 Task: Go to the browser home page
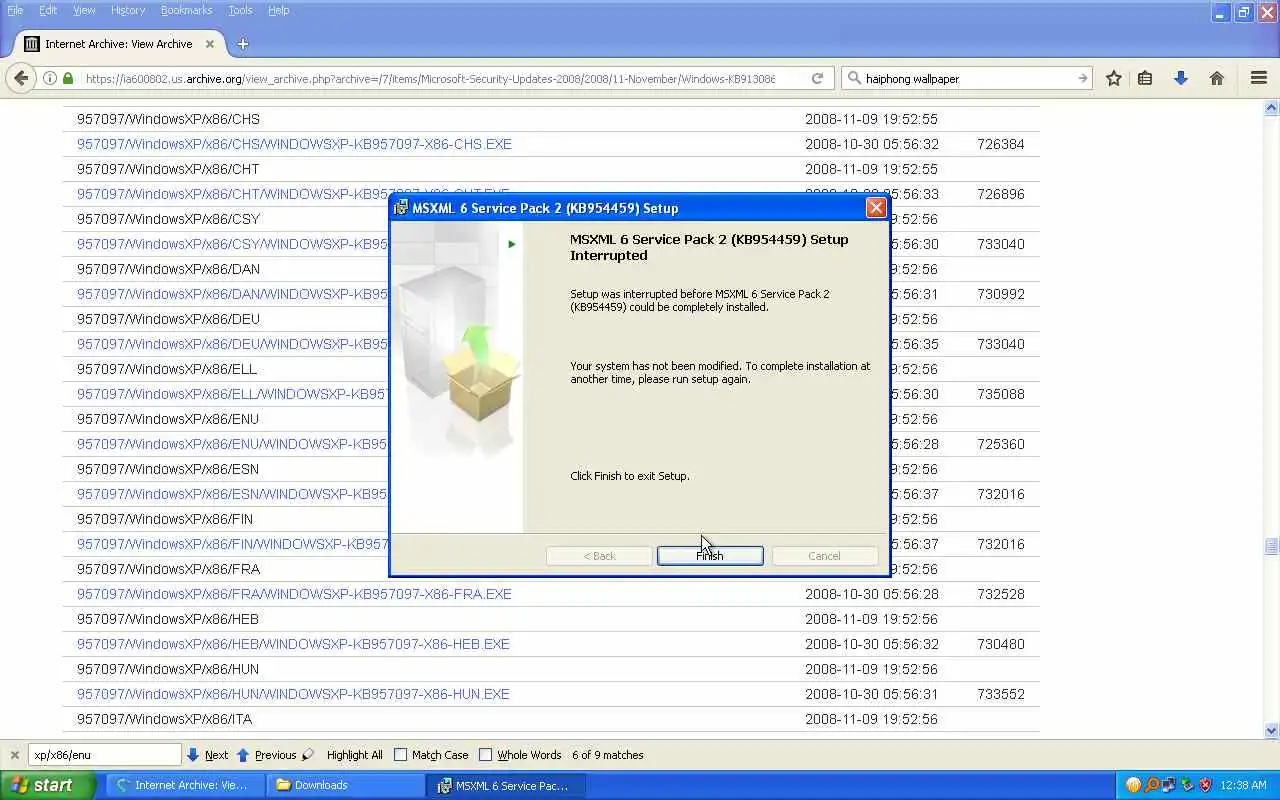1217,78
